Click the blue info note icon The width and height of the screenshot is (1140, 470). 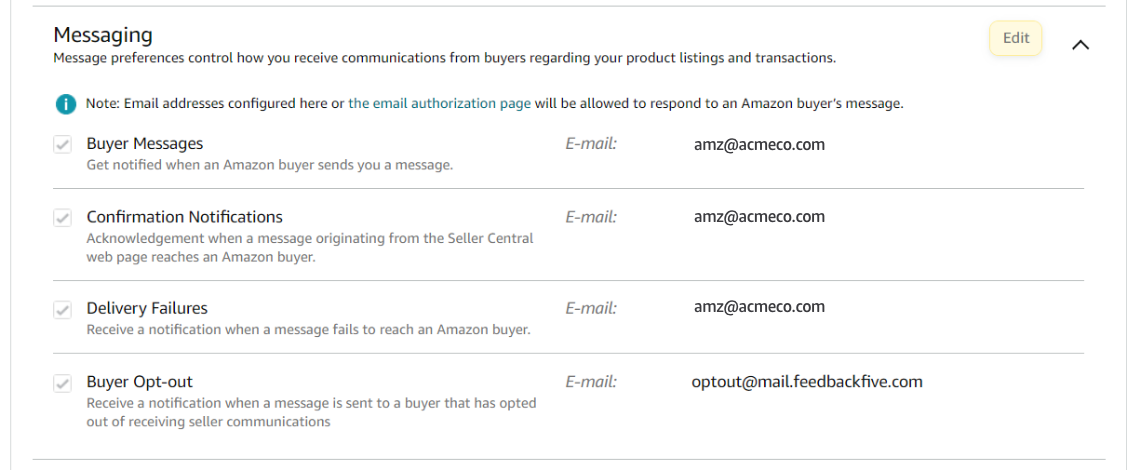click(x=65, y=104)
